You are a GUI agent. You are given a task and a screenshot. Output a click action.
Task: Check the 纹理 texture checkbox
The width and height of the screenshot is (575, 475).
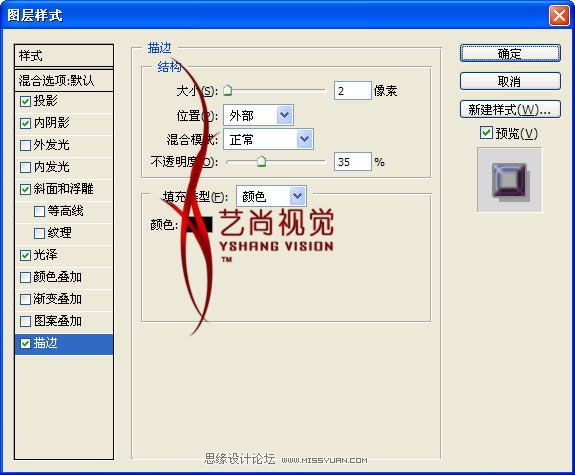coord(39,233)
